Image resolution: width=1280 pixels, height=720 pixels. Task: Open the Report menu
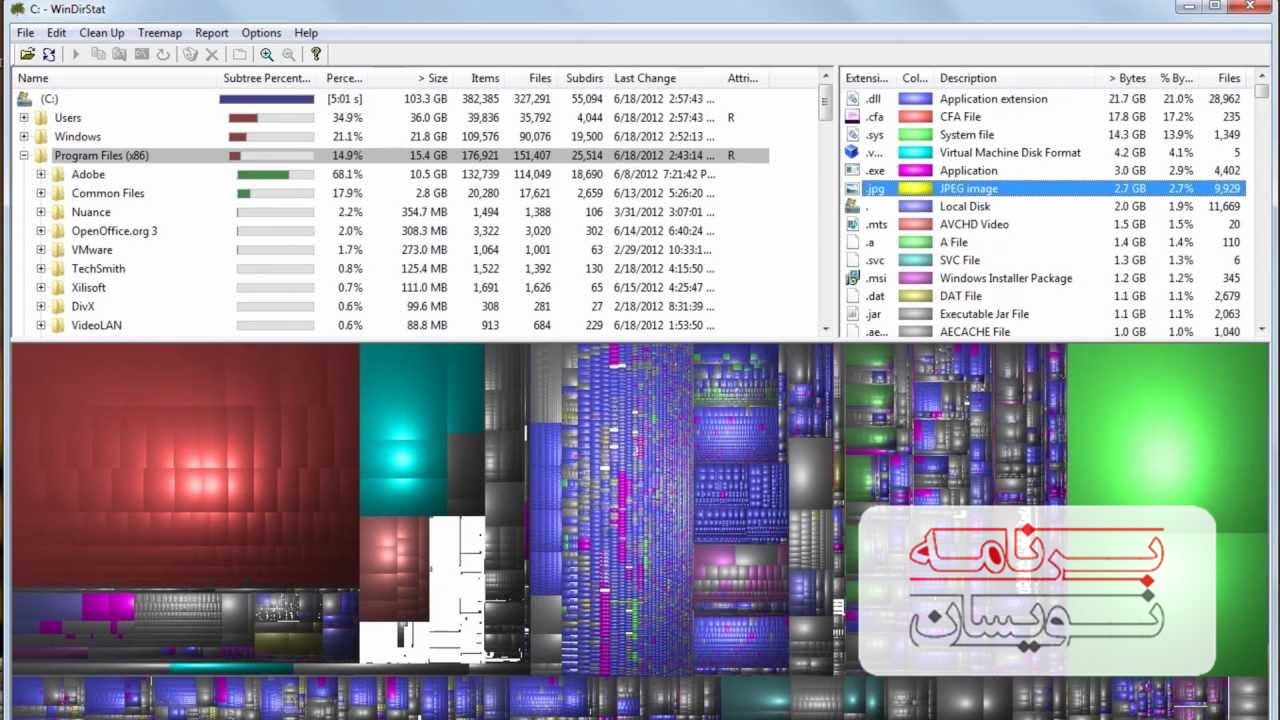point(212,33)
